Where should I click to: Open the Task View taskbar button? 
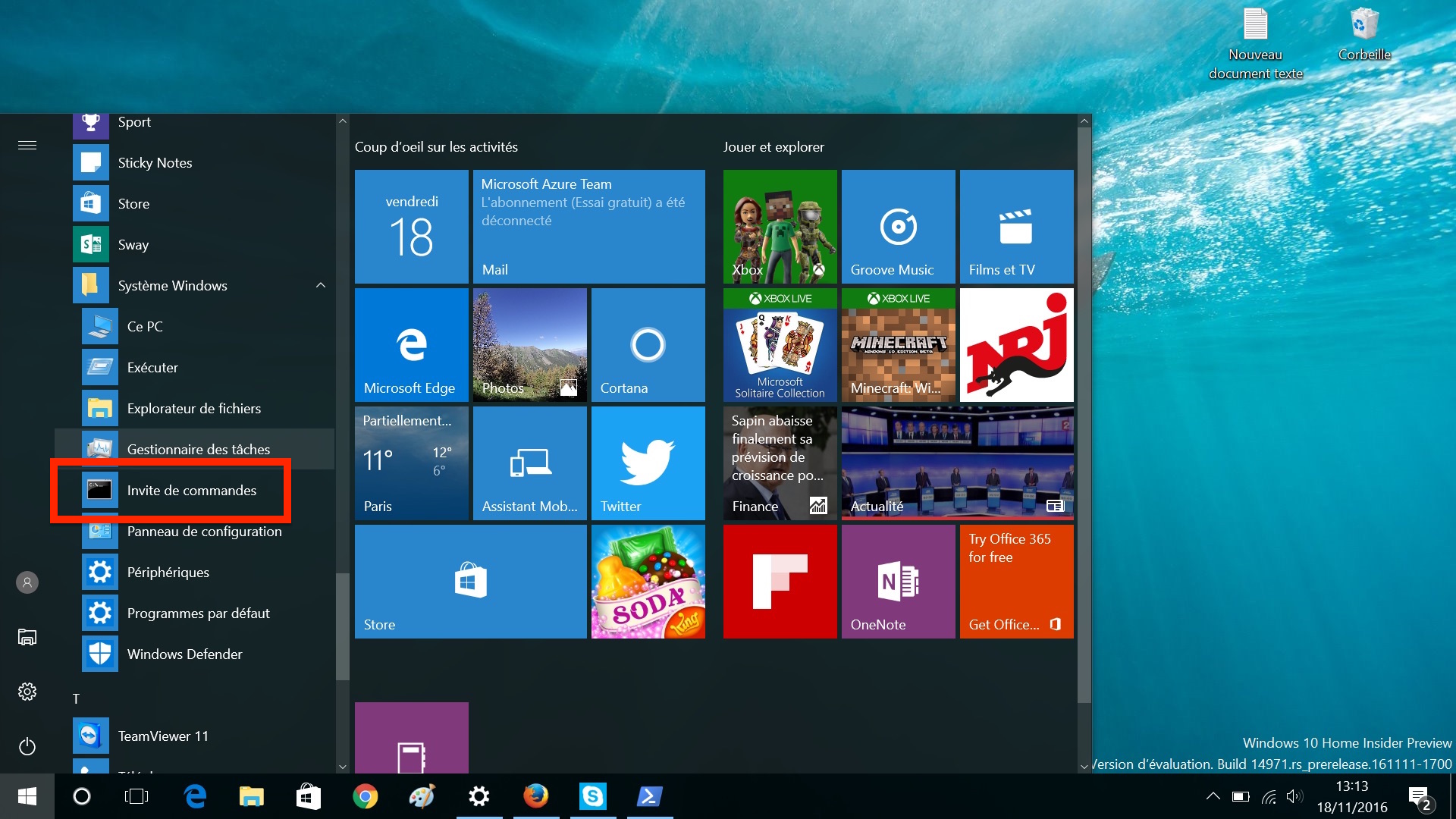(x=136, y=796)
